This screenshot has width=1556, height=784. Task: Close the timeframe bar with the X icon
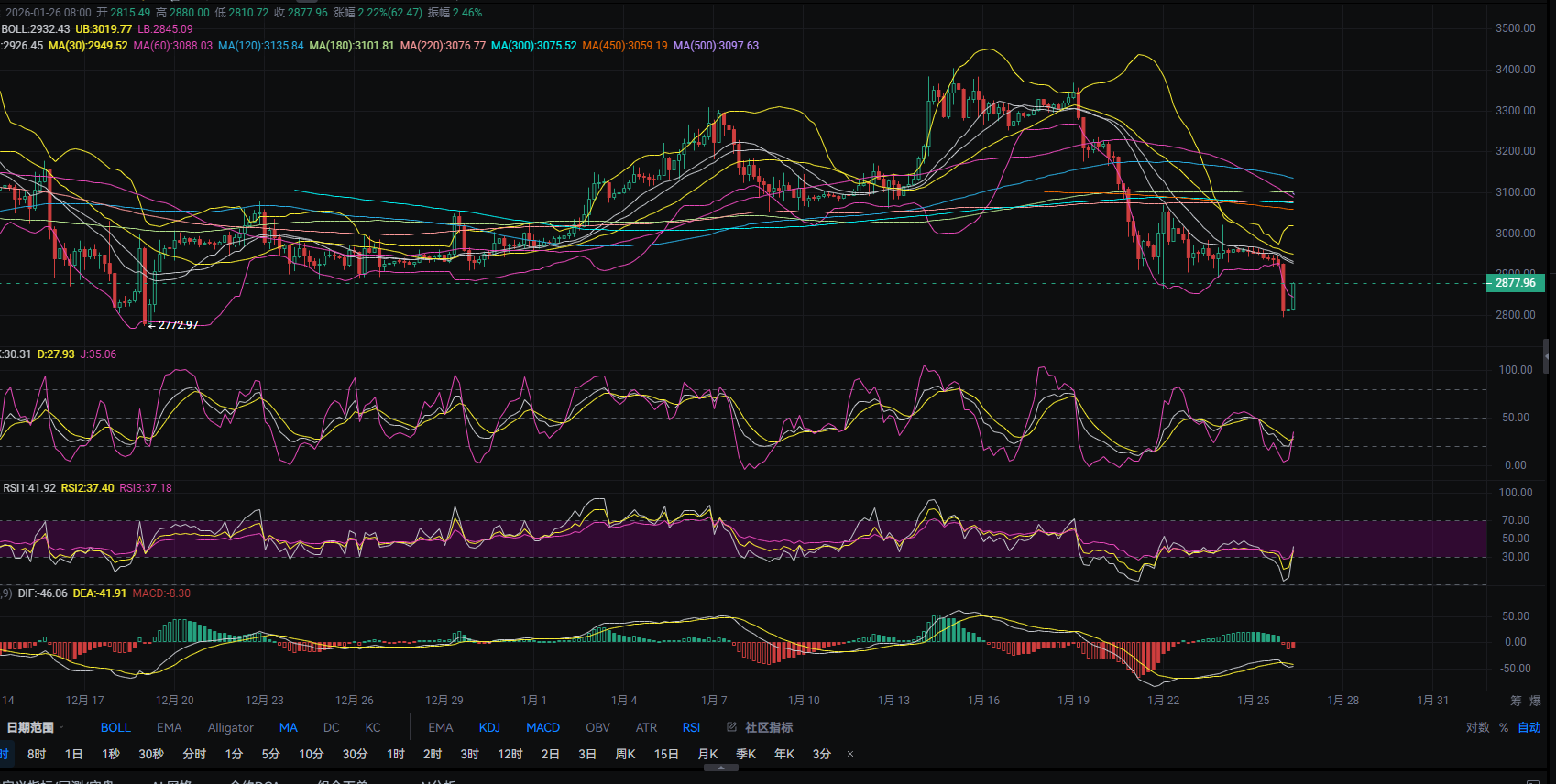coord(850,754)
